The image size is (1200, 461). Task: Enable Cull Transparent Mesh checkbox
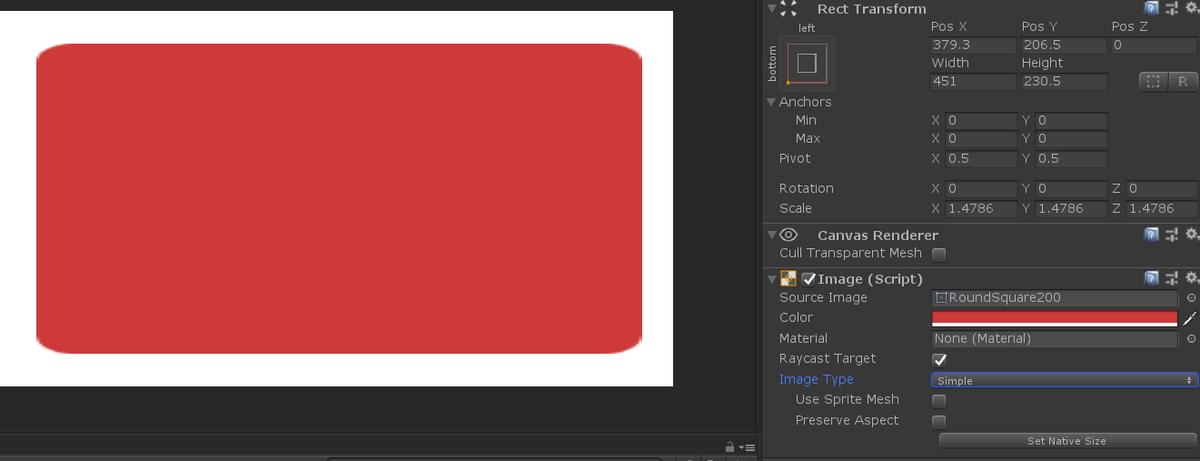click(x=939, y=254)
